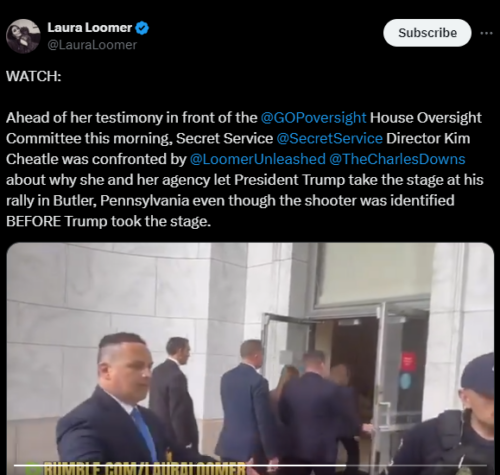Click the teal round sticker on the door
Image resolution: width=500 pixels, height=475 pixels.
click(x=406, y=381)
